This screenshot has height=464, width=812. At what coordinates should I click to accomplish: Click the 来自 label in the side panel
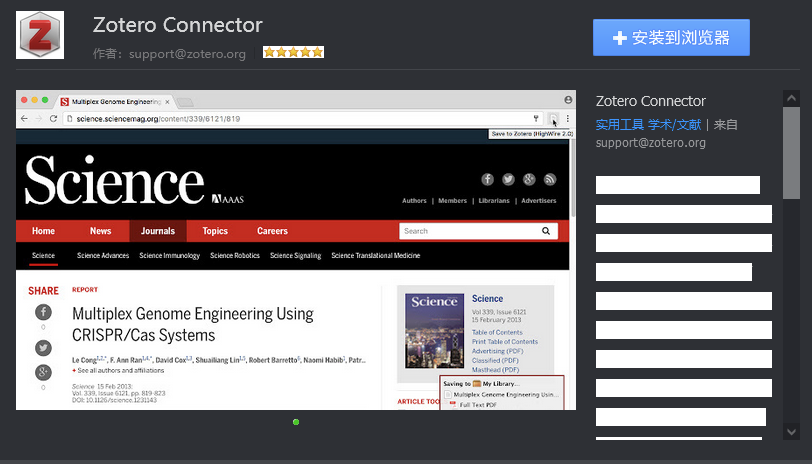click(726, 125)
